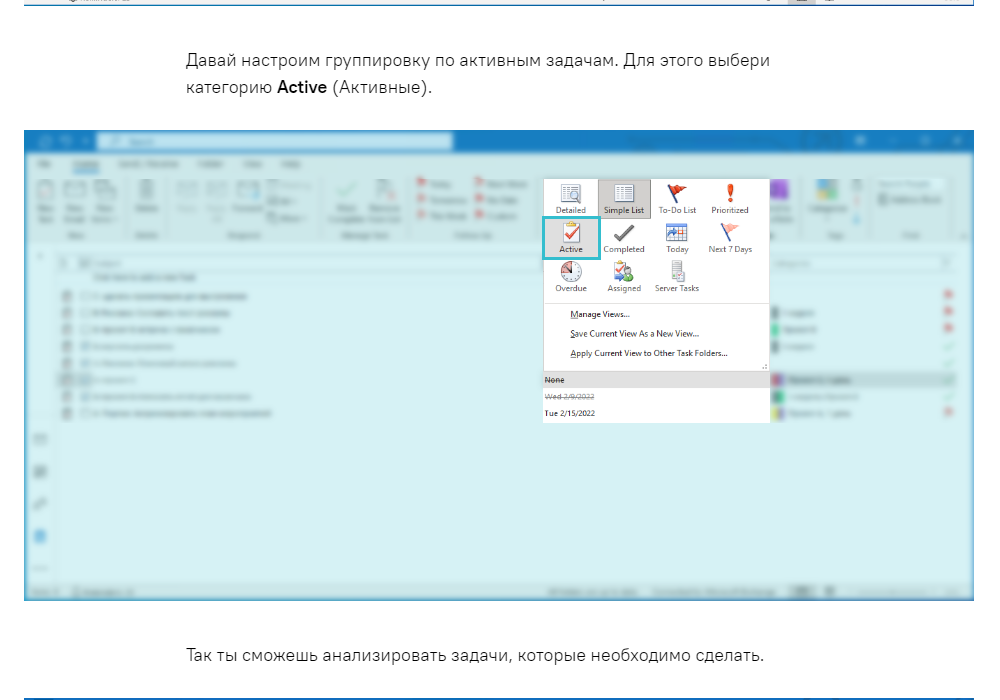This screenshot has height=700, width=1000.
Task: Select the Server Tasks view
Action: (677, 277)
